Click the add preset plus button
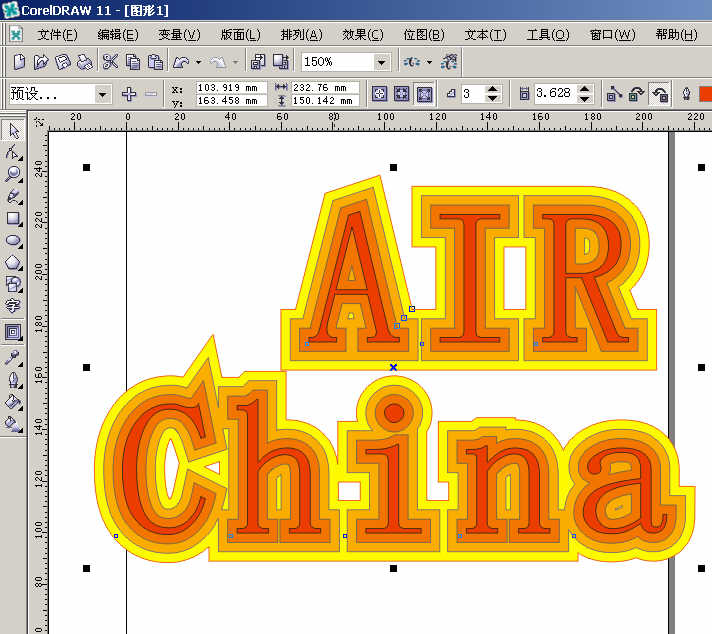Viewport: 712px width, 634px height. pos(129,94)
